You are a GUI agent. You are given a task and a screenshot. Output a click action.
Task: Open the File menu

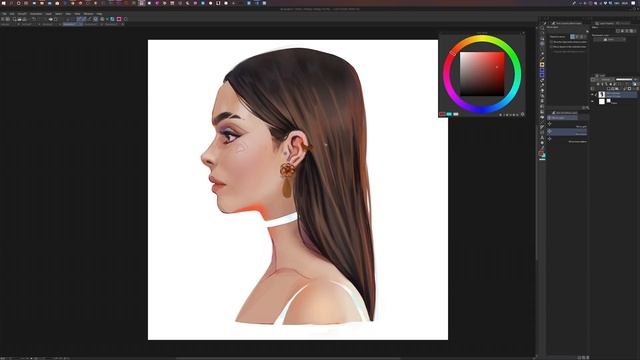click(4, 14)
